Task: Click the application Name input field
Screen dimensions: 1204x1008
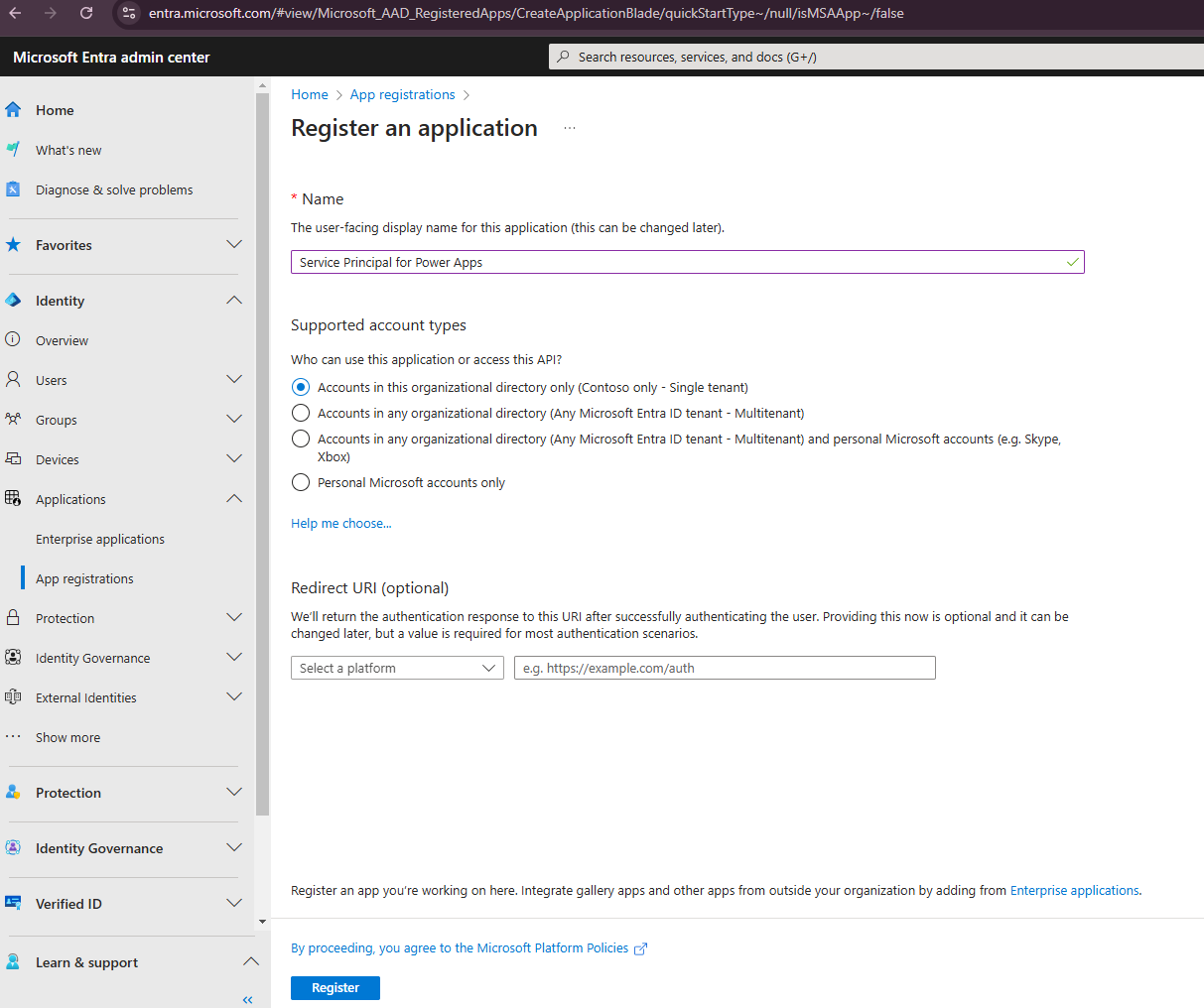Action: pyautogui.click(x=687, y=262)
